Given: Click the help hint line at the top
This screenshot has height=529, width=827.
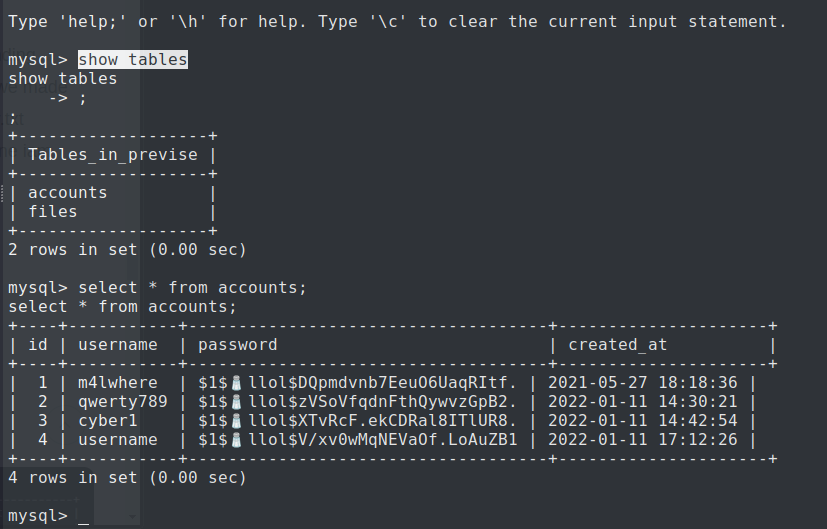Looking at the screenshot, I should pos(397,21).
